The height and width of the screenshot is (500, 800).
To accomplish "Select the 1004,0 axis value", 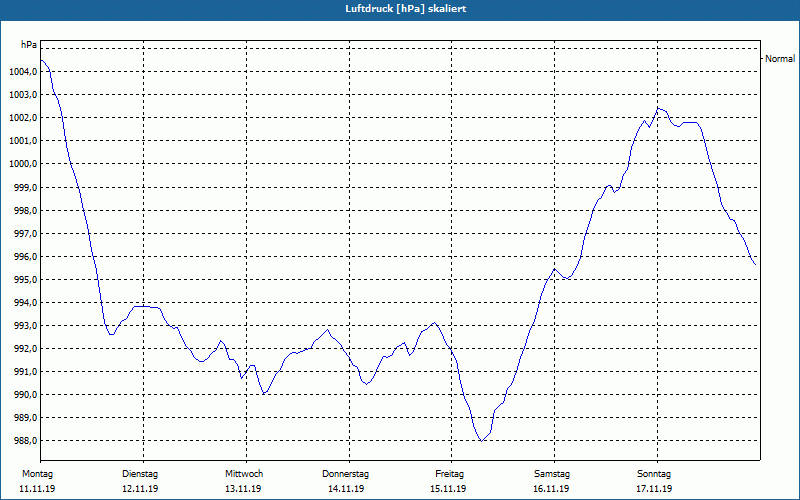I will [23, 72].
